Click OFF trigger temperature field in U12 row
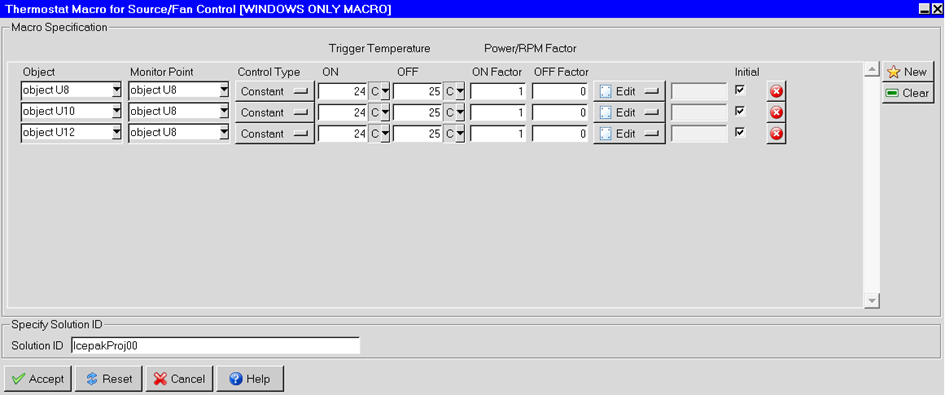This screenshot has width=945, height=395. pos(418,134)
